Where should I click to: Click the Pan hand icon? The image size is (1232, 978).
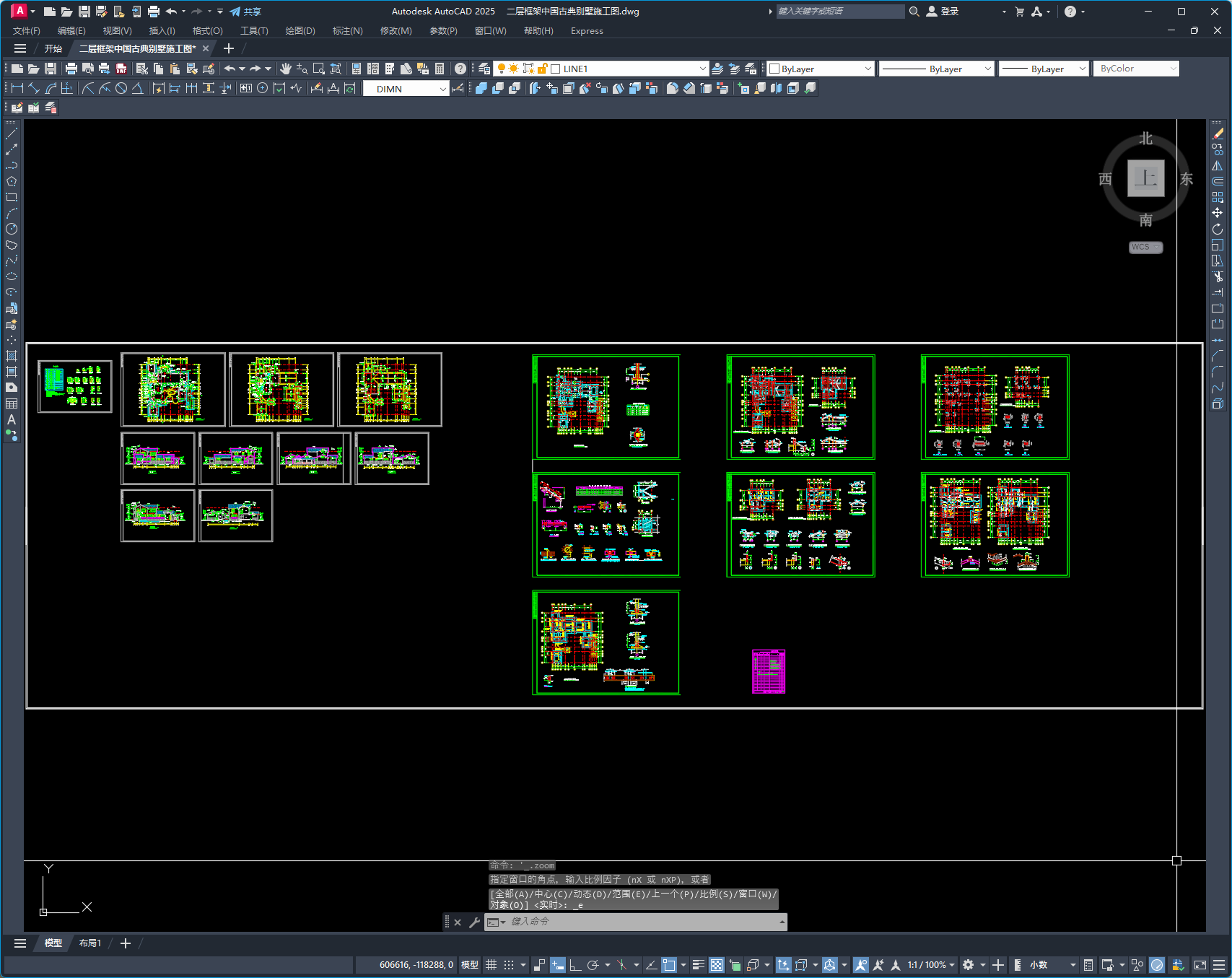[x=286, y=69]
